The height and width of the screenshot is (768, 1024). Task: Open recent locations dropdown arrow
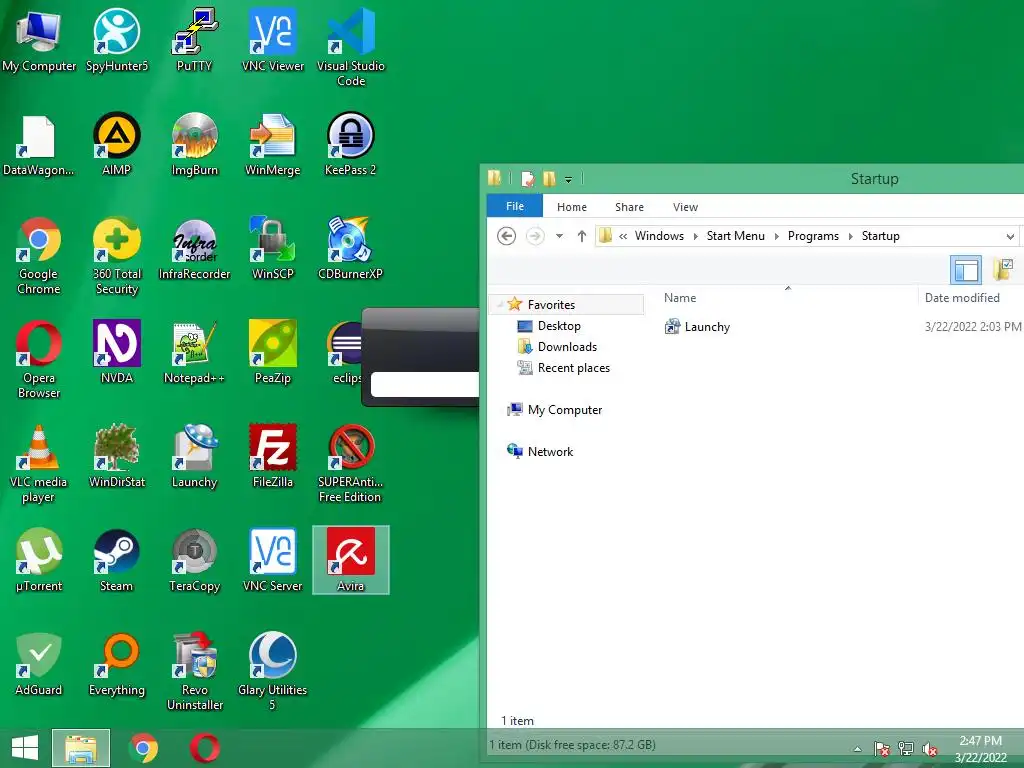(x=559, y=236)
